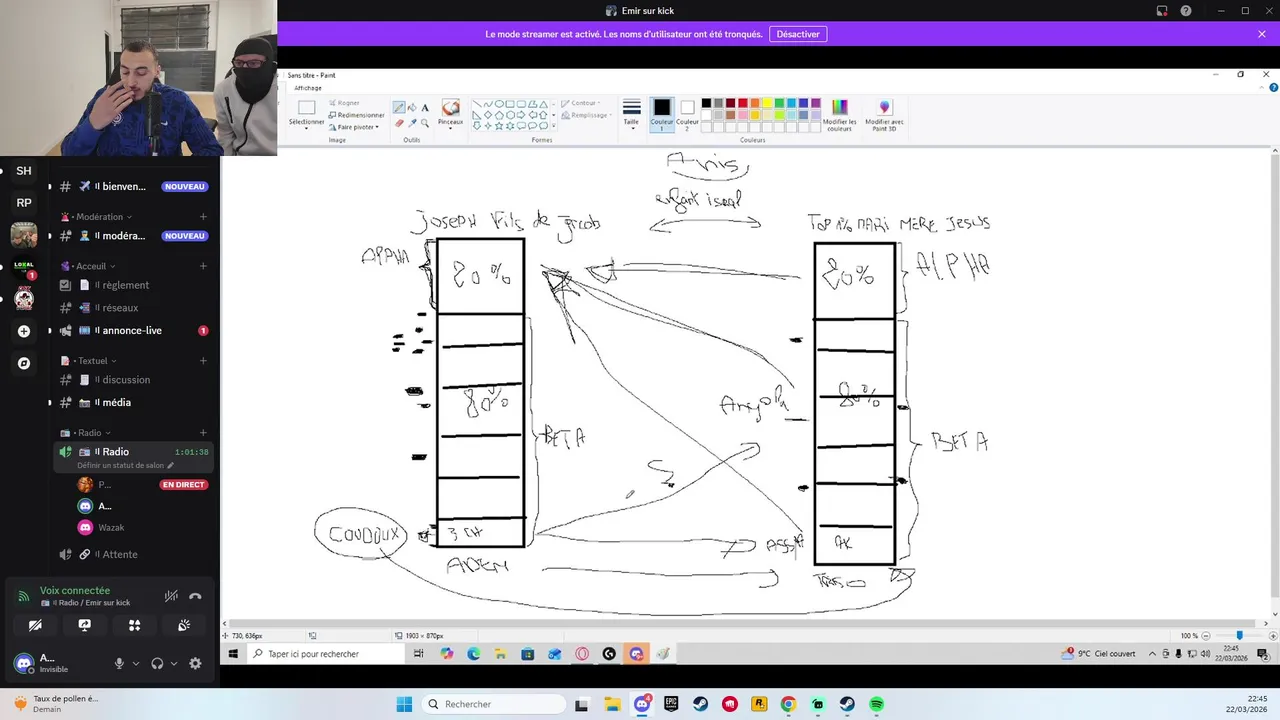The image size is (1280, 720).
Task: Toggle noise suppression in voice panel
Action: coord(171,596)
